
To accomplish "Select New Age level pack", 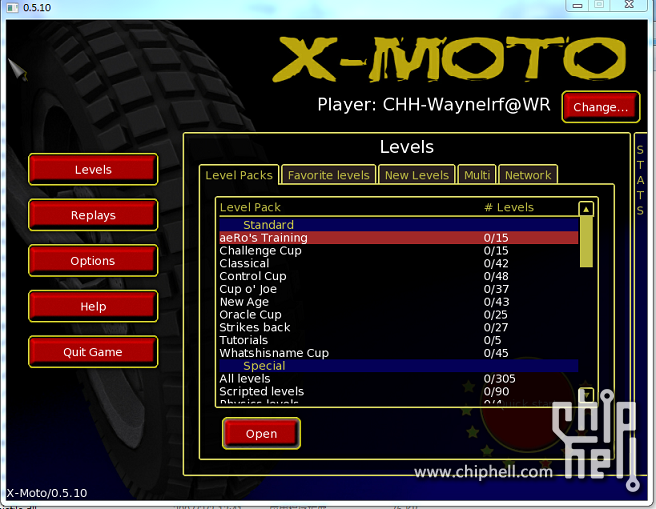I will click(x=398, y=302).
